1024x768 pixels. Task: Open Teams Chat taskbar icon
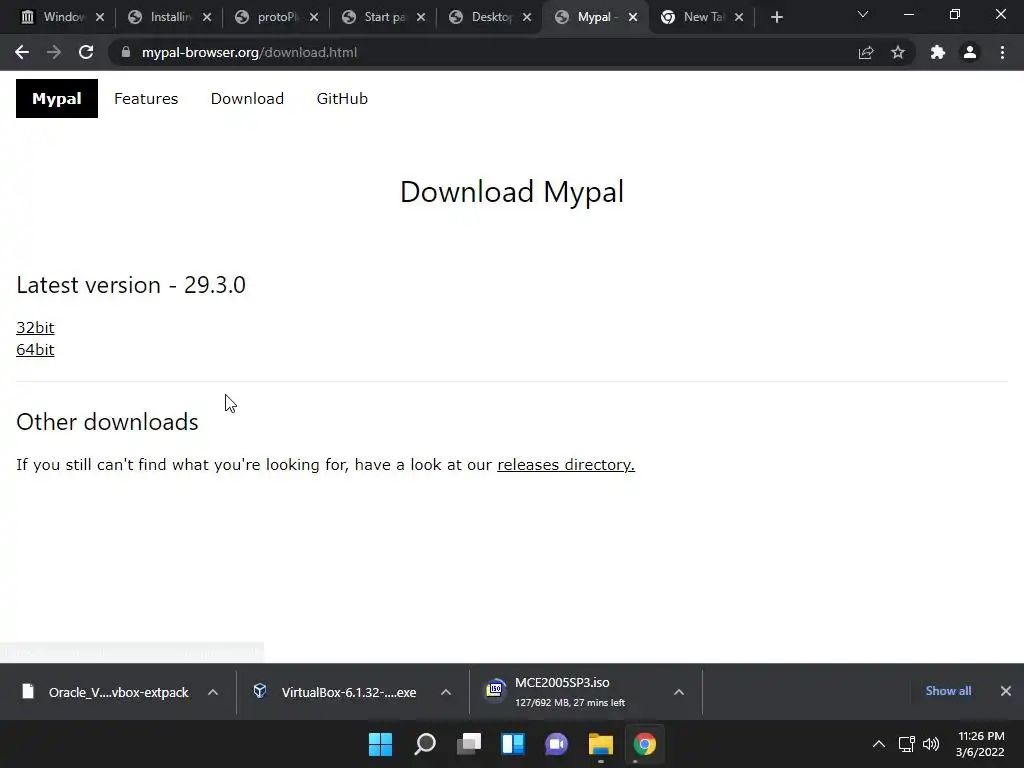pos(556,744)
